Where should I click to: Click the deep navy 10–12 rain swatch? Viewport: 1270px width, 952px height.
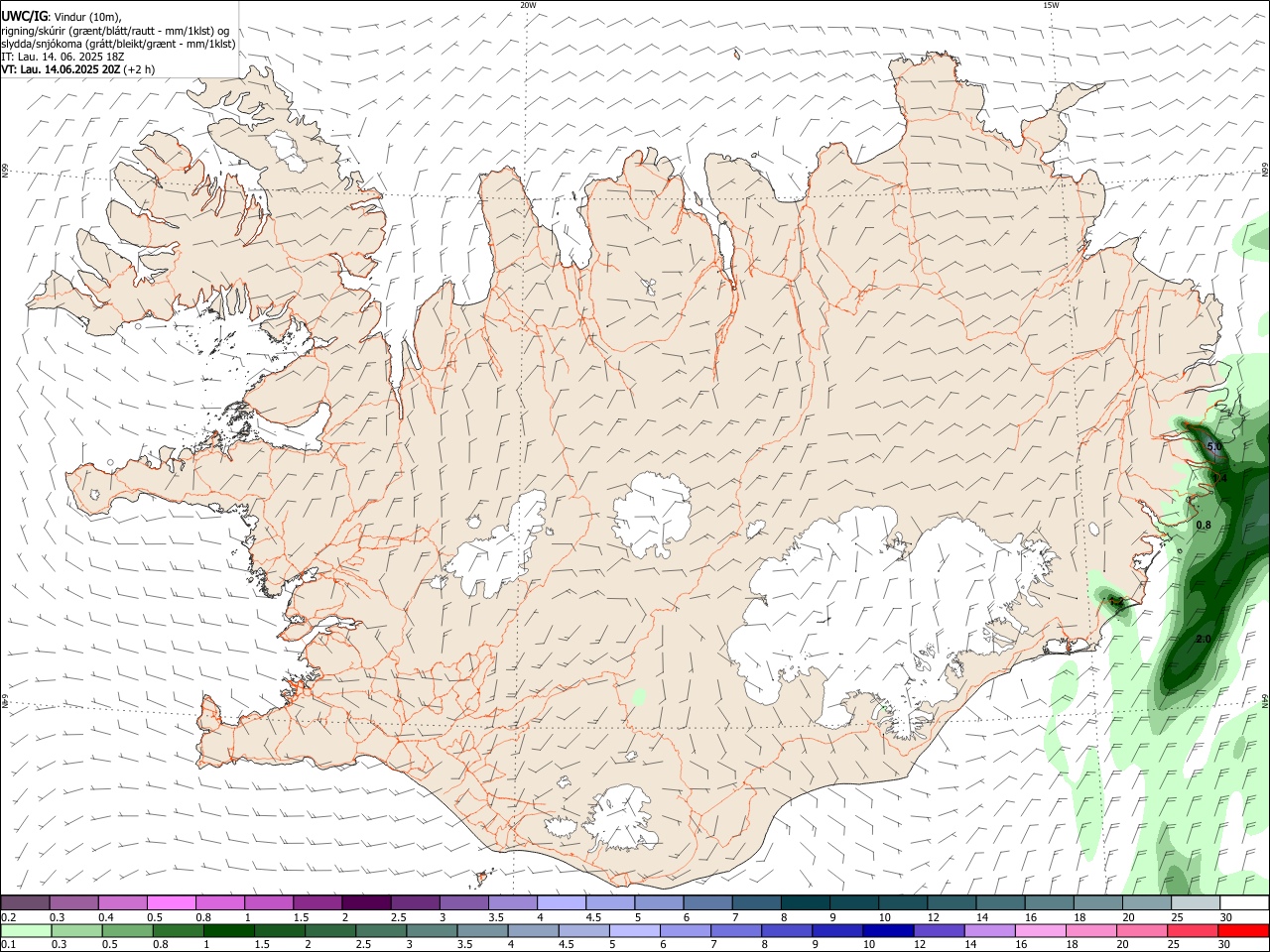[x=888, y=931]
